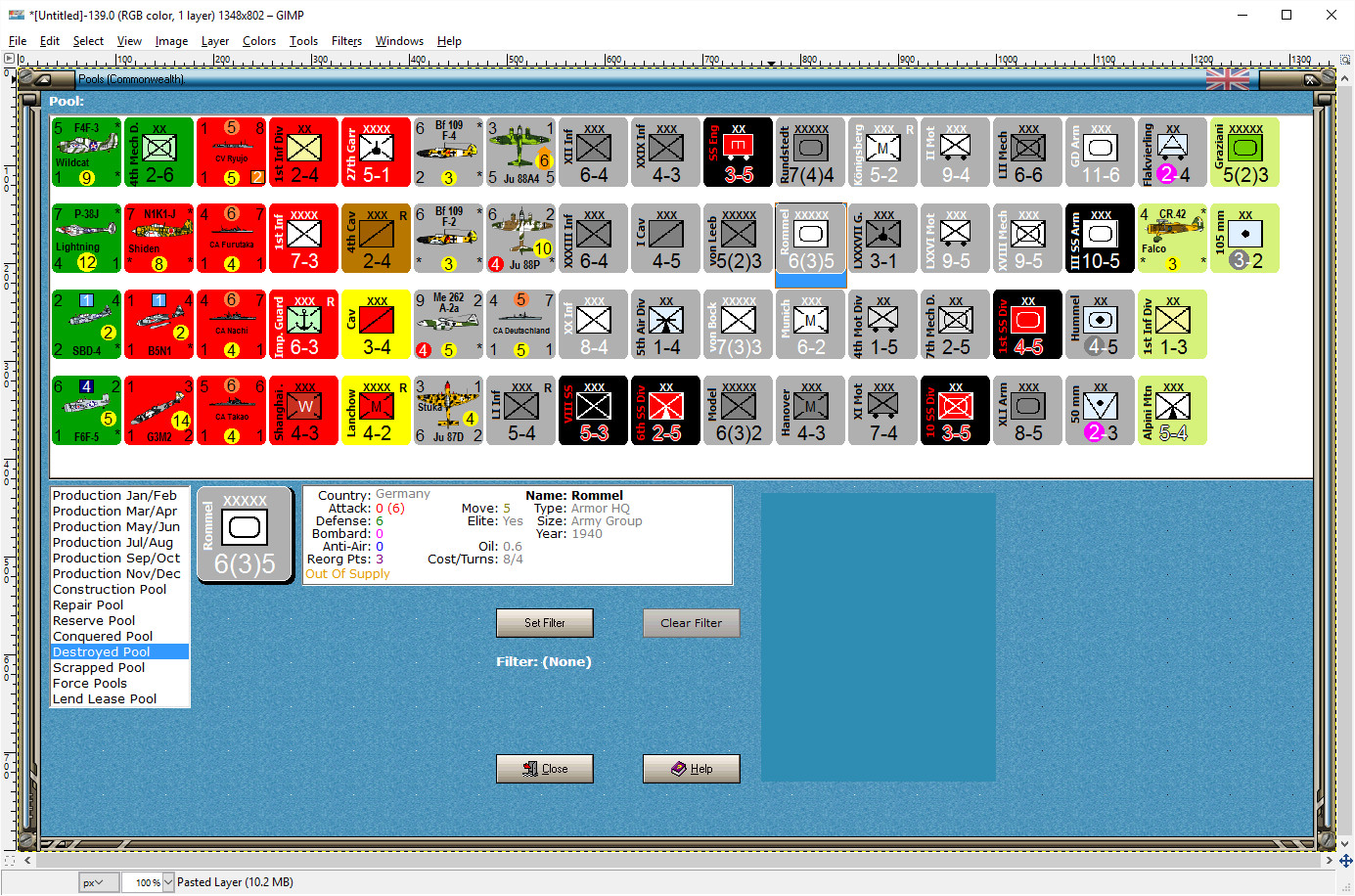Click the Set Filter button
Screen dimensions: 1355x896
click(545, 623)
